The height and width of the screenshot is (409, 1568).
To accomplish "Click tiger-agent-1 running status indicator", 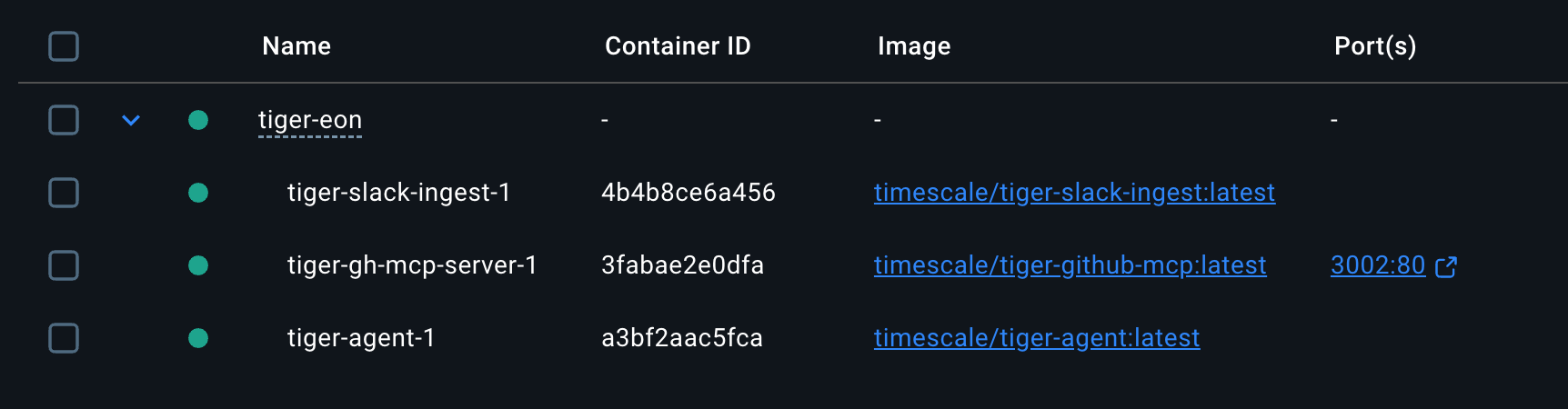I will pos(198,338).
